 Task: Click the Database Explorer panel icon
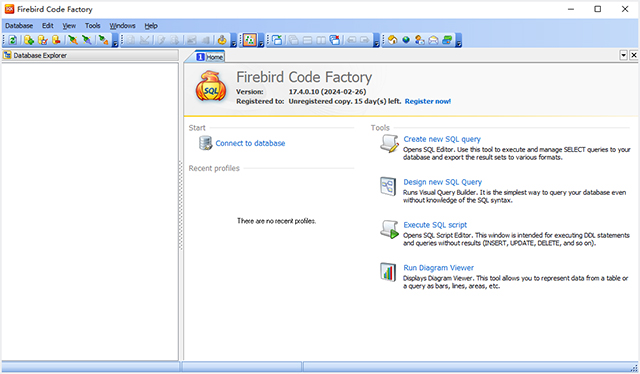pos(7,55)
